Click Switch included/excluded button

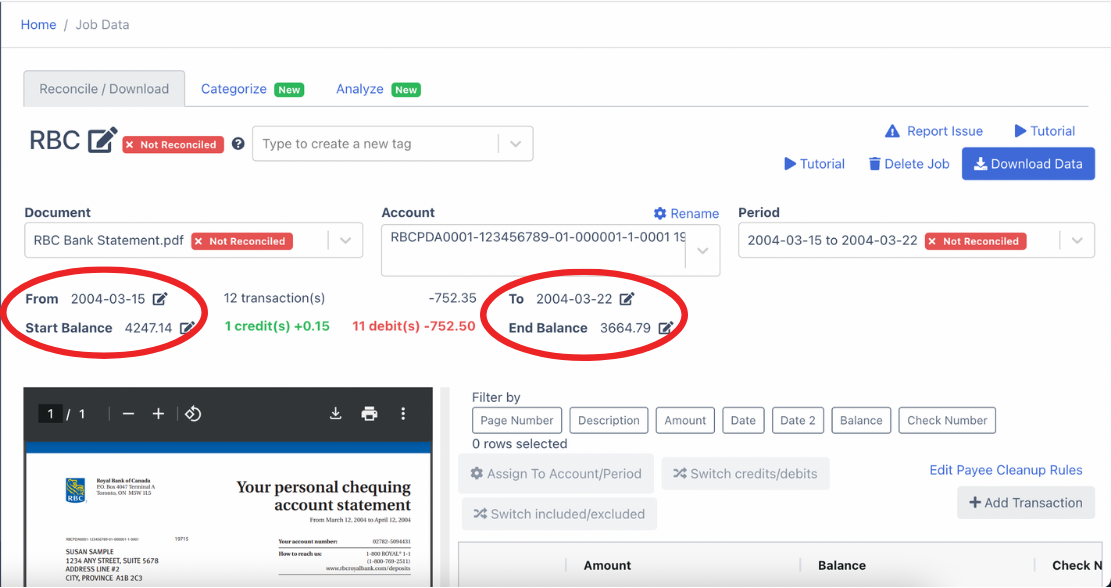coord(559,514)
